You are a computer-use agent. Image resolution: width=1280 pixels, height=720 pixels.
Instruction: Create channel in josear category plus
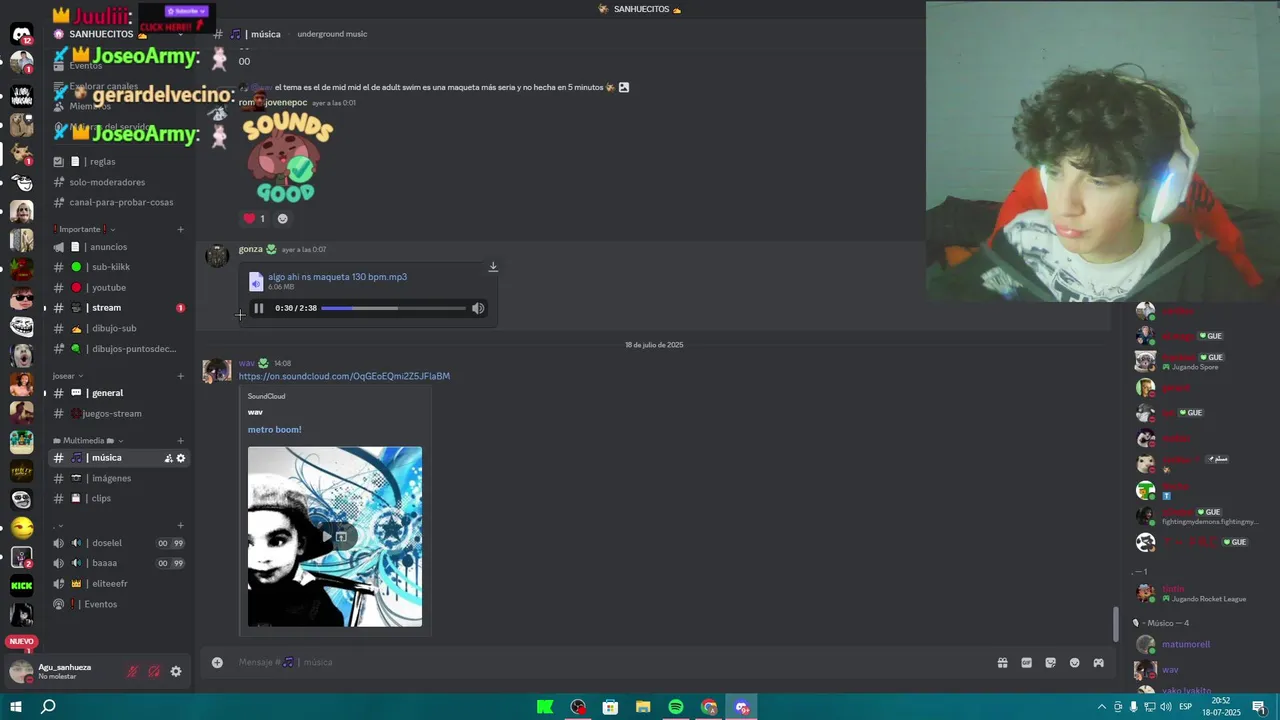pyautogui.click(x=181, y=376)
